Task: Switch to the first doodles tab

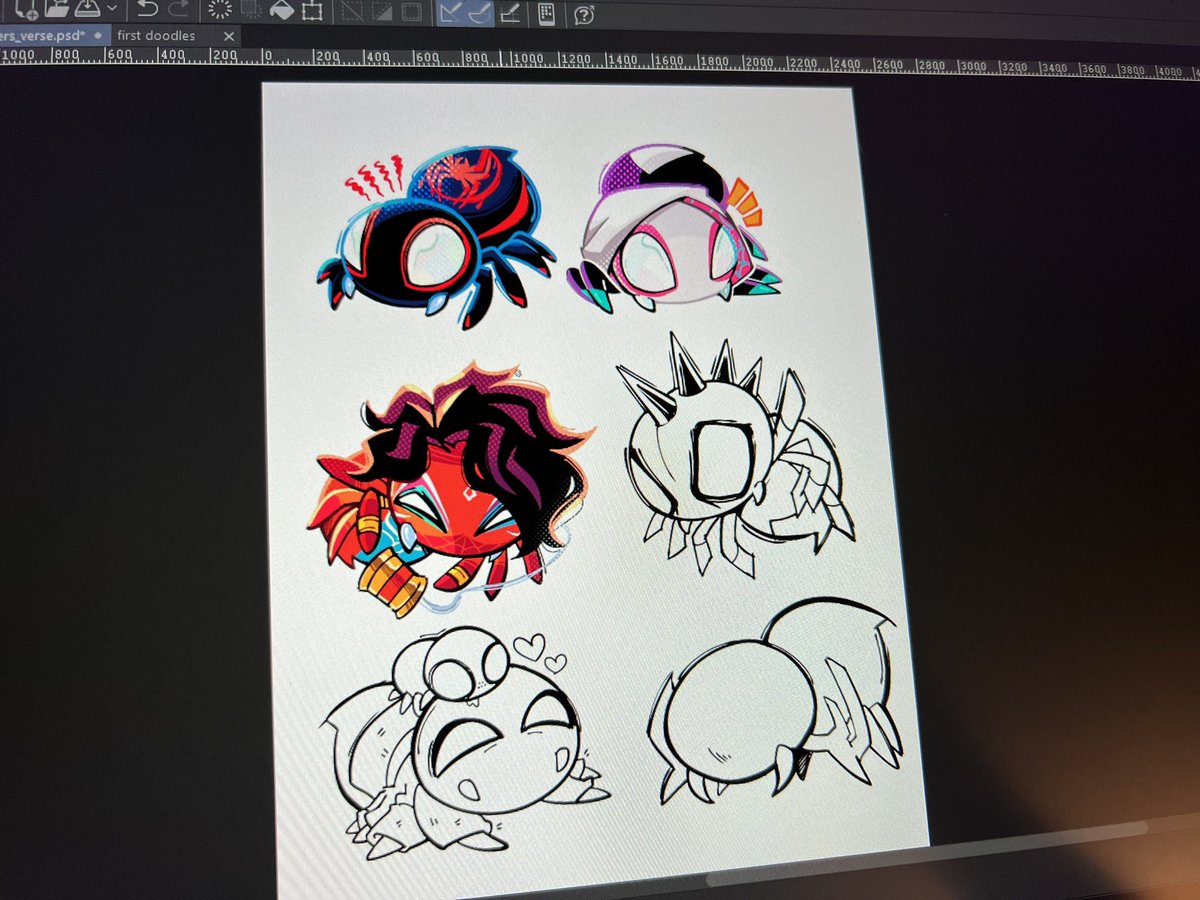Action: pyautogui.click(x=157, y=36)
